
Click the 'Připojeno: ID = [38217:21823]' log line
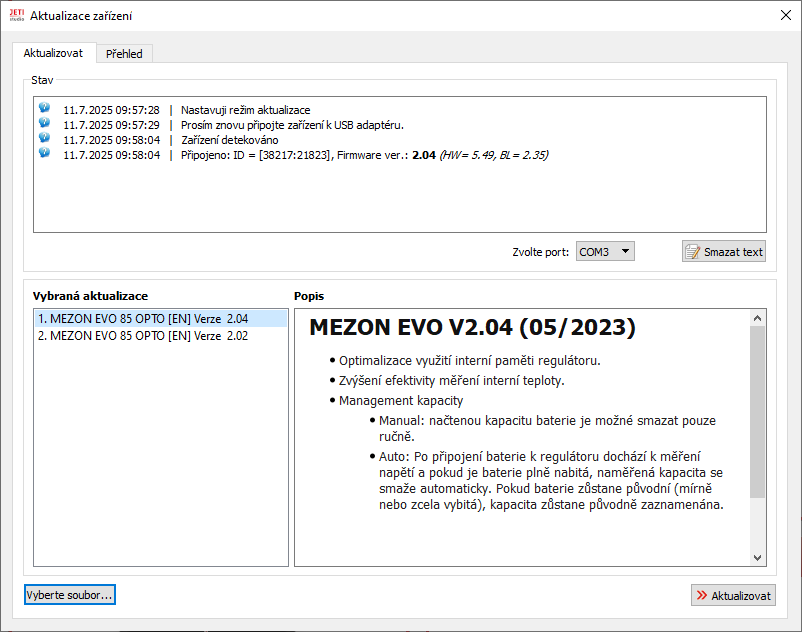tap(364, 155)
